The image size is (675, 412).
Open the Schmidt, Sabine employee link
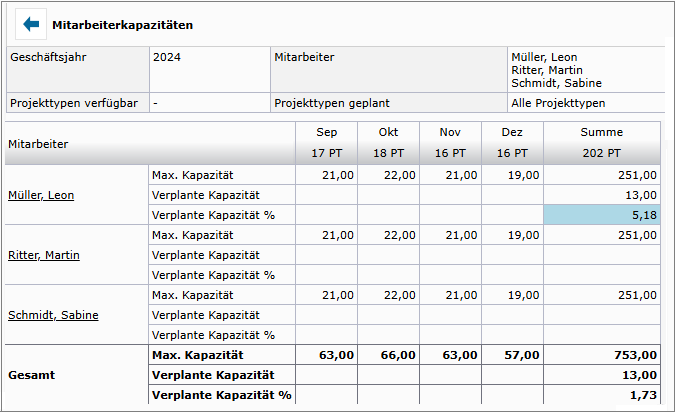pos(53,315)
